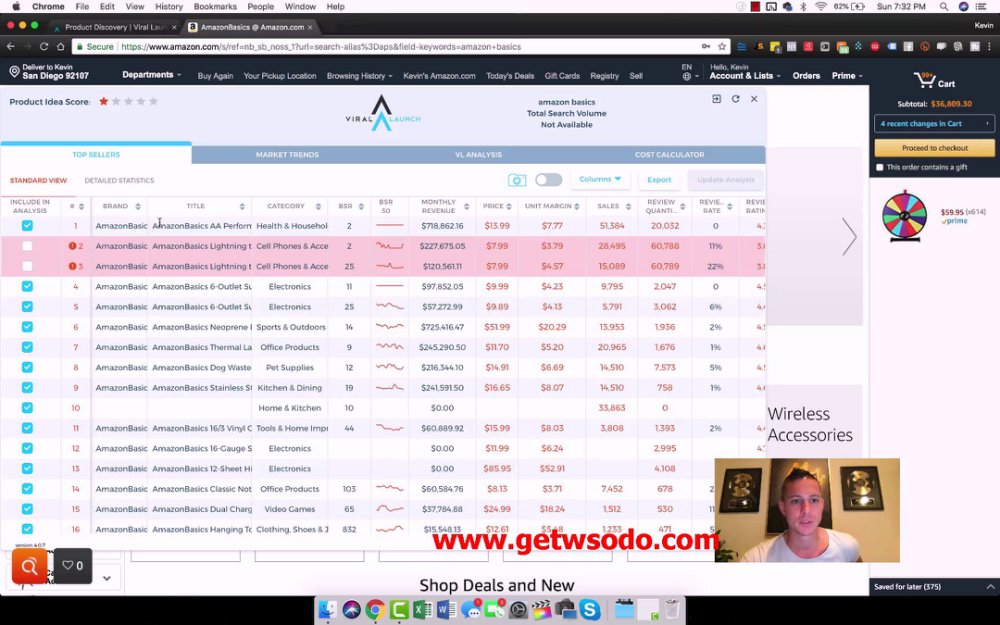Uncheck include in analysis for row 4

click(27, 286)
